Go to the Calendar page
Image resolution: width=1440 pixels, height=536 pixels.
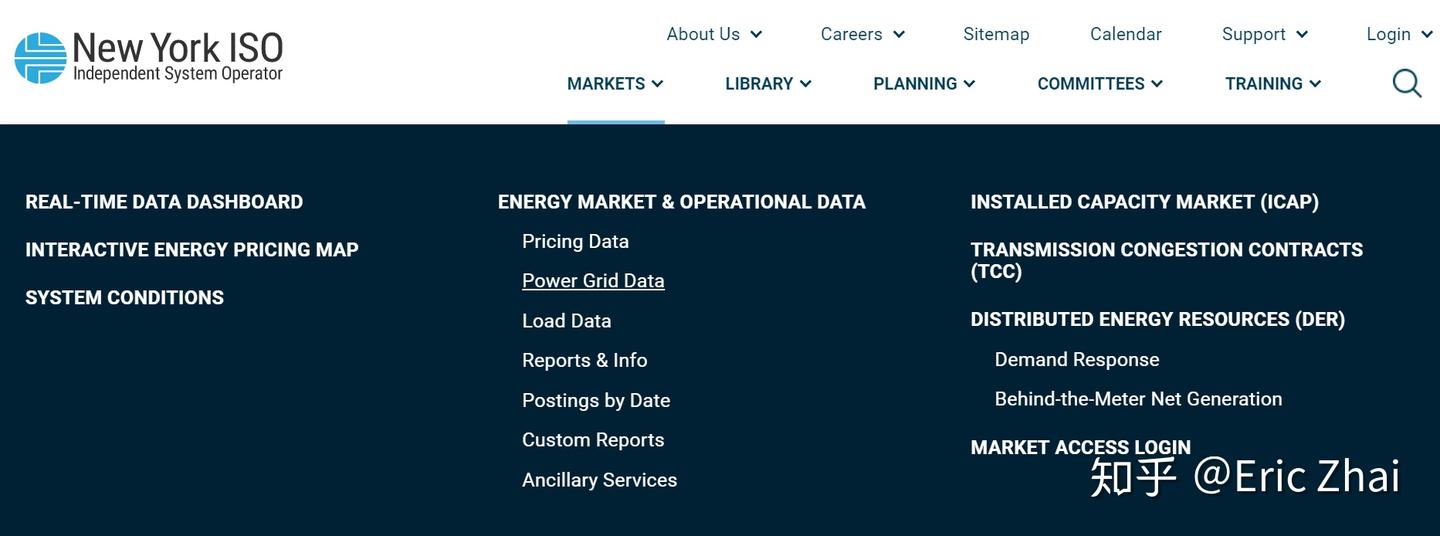coord(1125,34)
